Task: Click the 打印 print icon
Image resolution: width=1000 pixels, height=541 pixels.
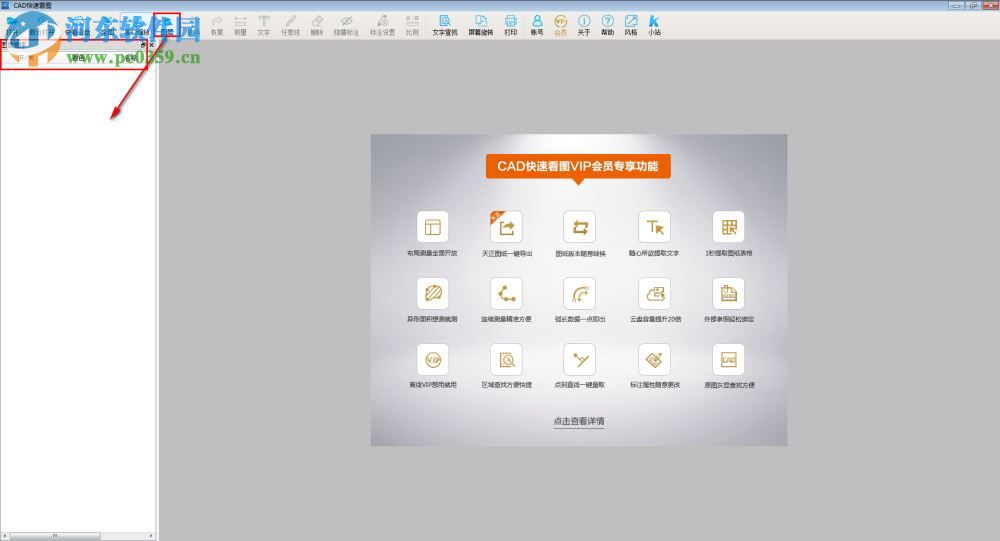Action: point(510,26)
